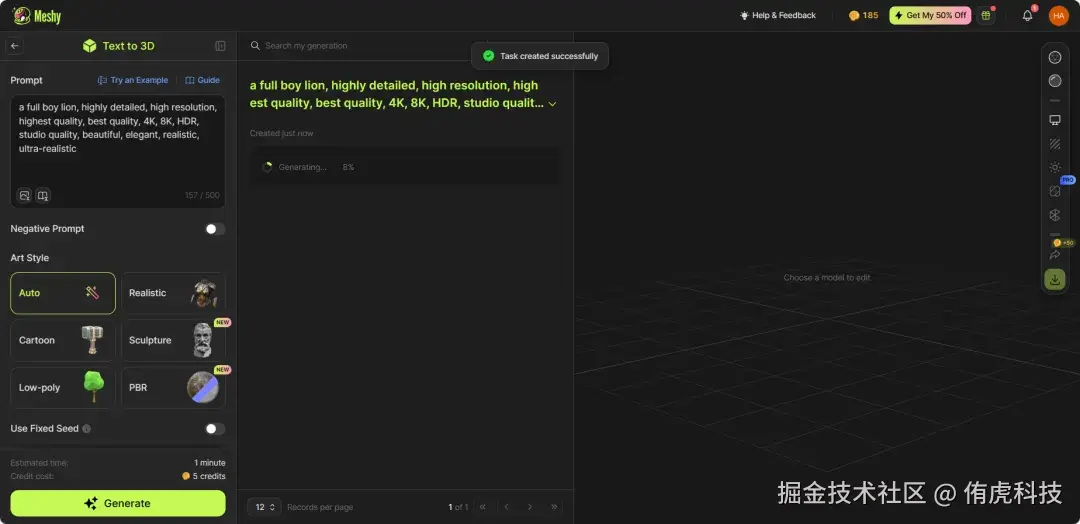Click the monitor display icon in viewer toolbar

click(x=1055, y=120)
